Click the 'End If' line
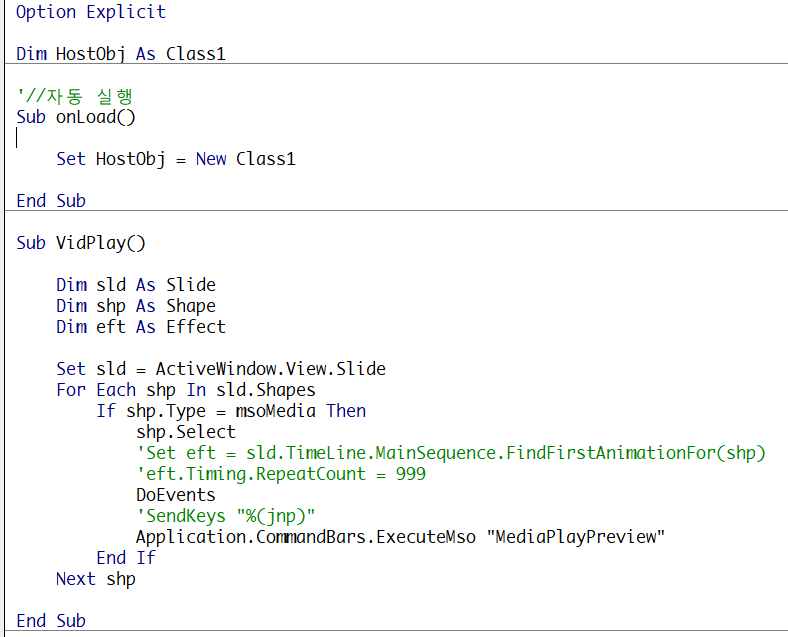 pyautogui.click(x=126, y=558)
